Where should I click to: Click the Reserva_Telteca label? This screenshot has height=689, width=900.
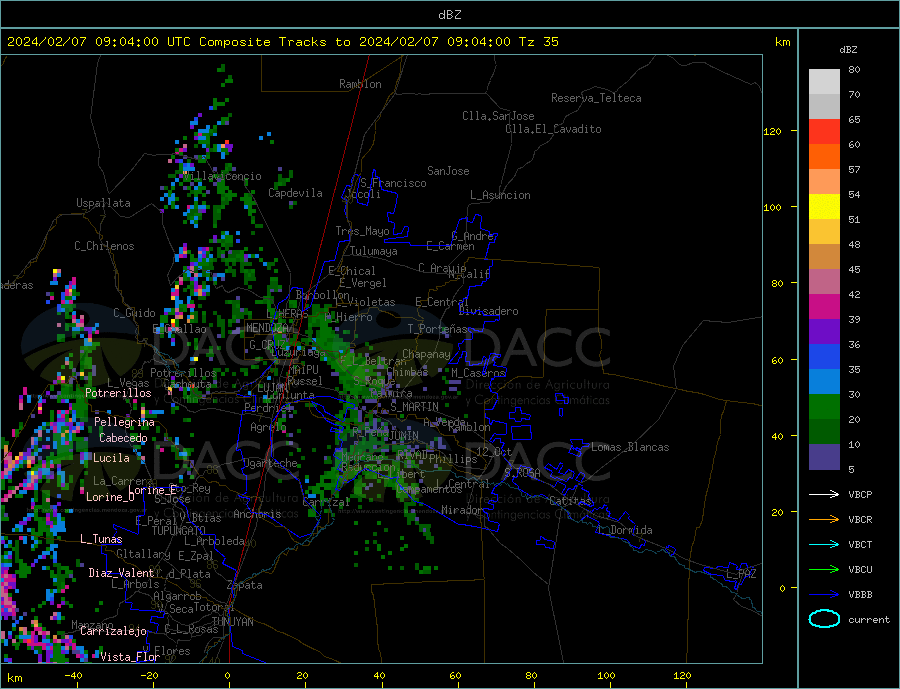[x=596, y=98]
